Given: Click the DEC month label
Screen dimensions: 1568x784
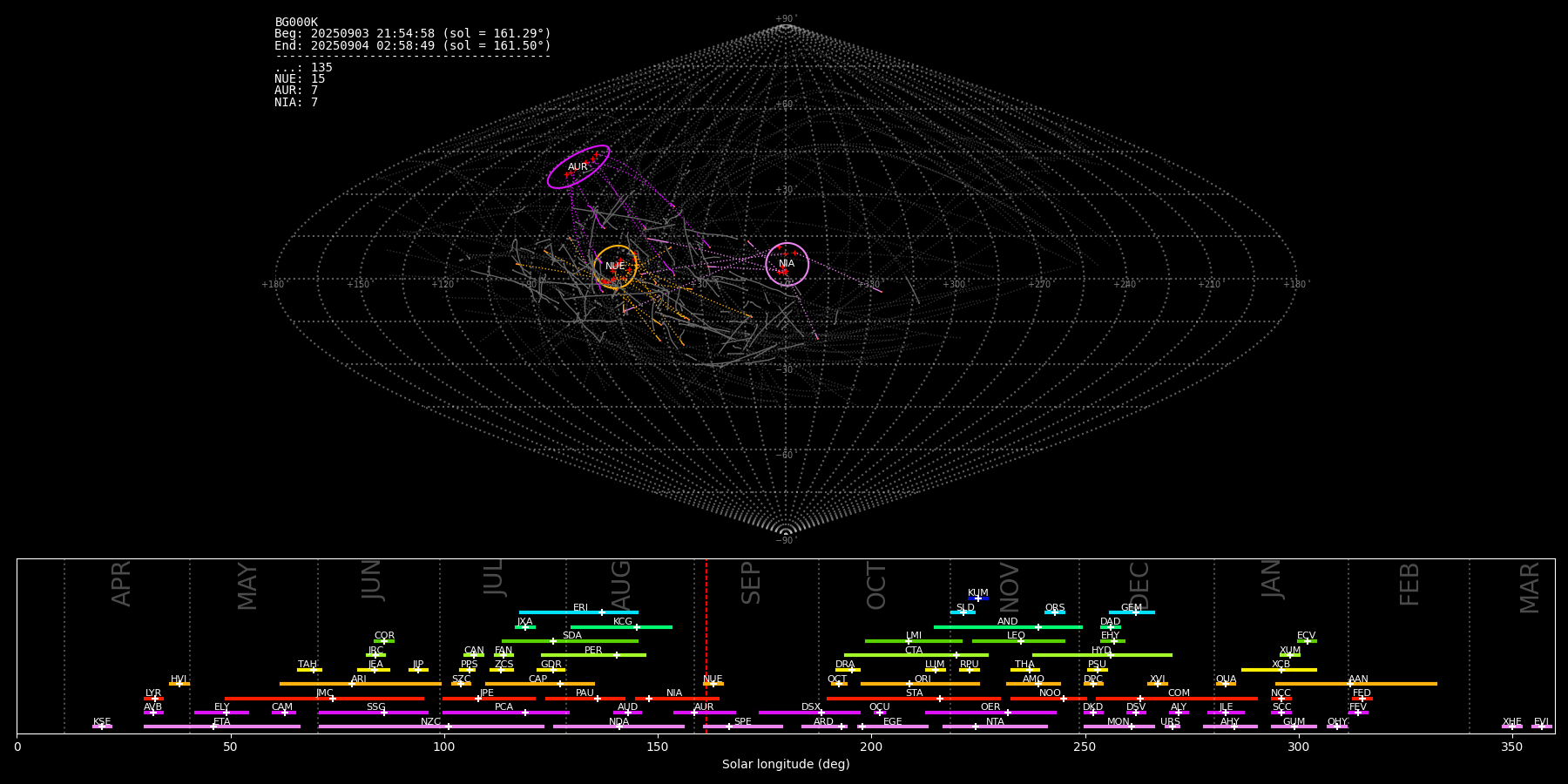Looking at the screenshot, I should pos(1139,585).
